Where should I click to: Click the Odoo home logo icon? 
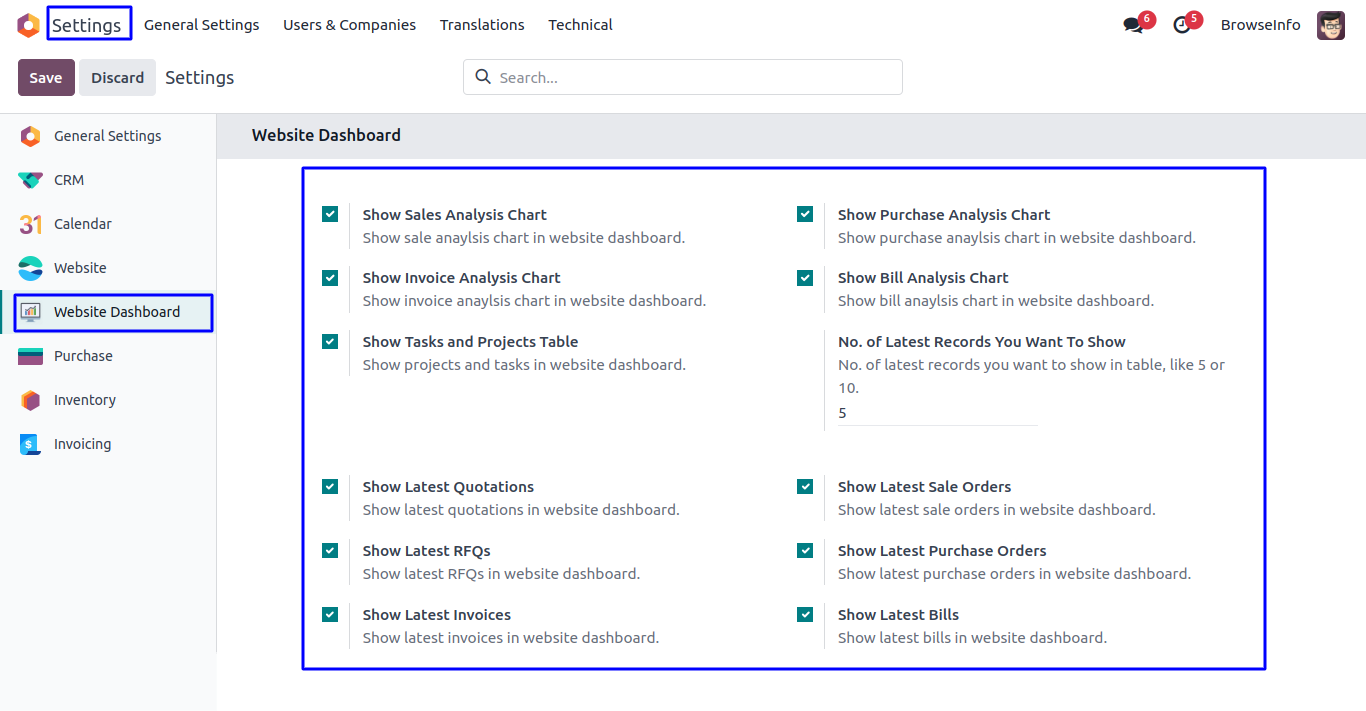tap(28, 25)
